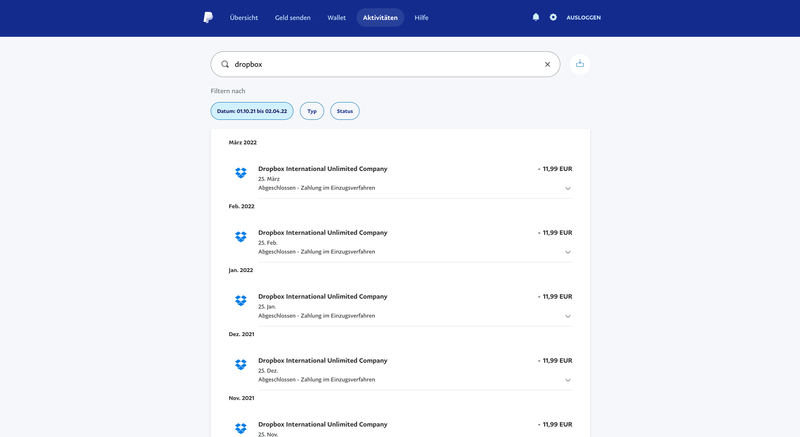Click Dropbox logo of 25. März transaction
Screen dimensions: 800x437
[241, 173]
